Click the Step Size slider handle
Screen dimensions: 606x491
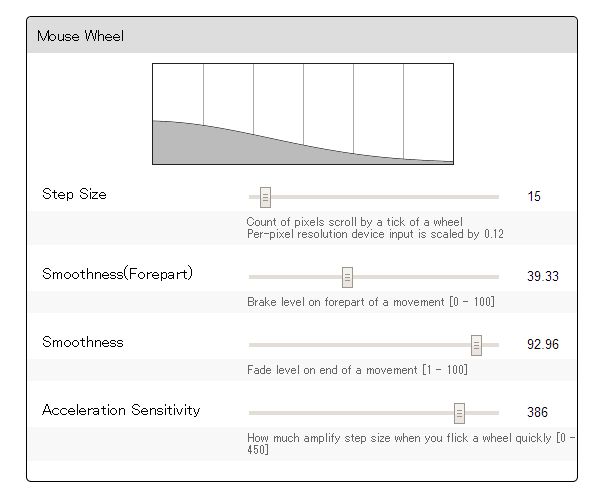265,197
